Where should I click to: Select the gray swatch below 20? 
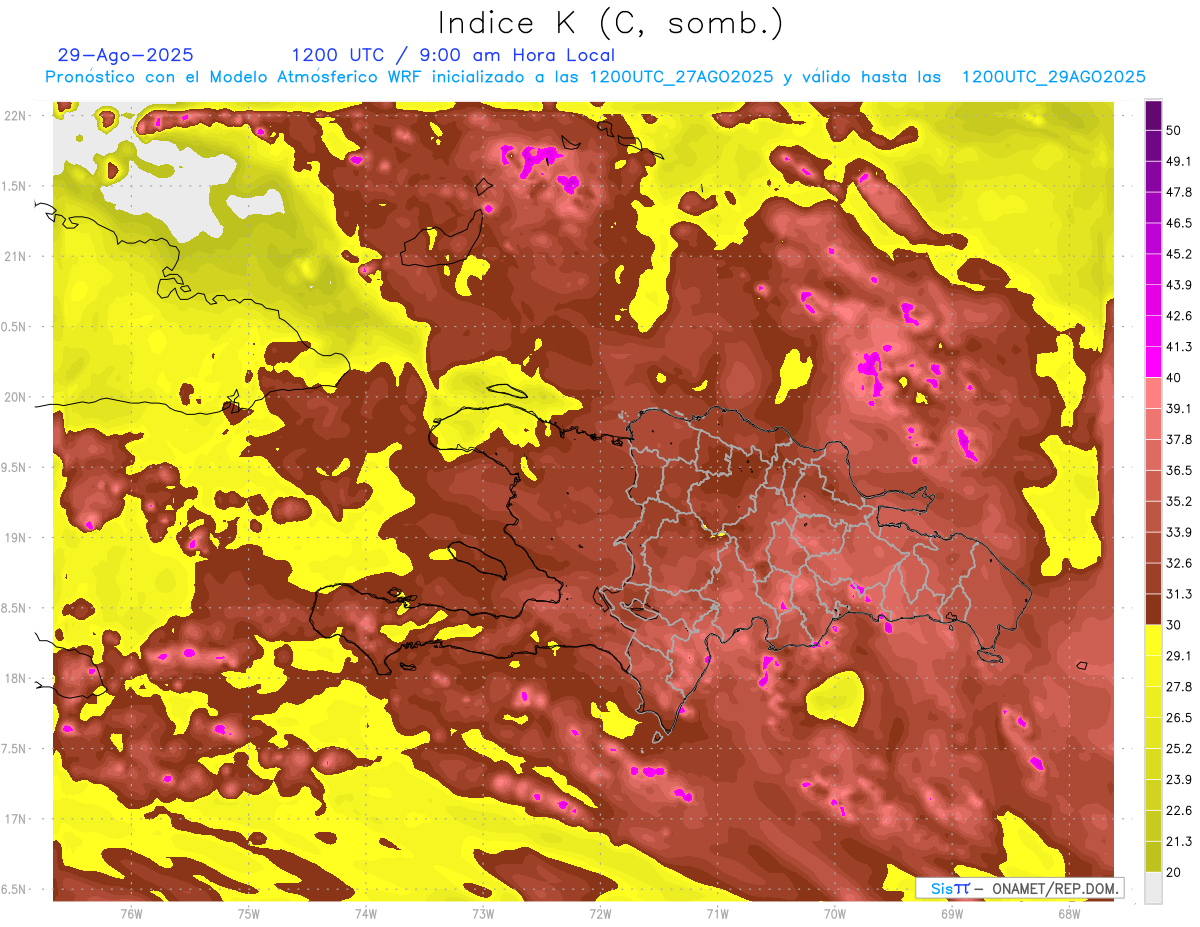[1153, 887]
